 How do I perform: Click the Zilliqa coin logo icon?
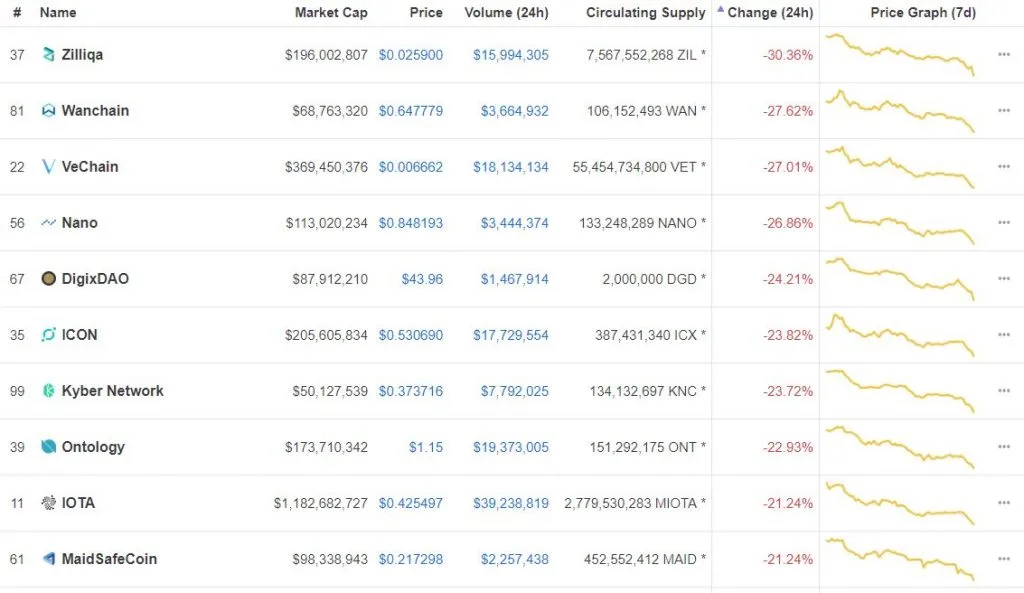coord(48,55)
